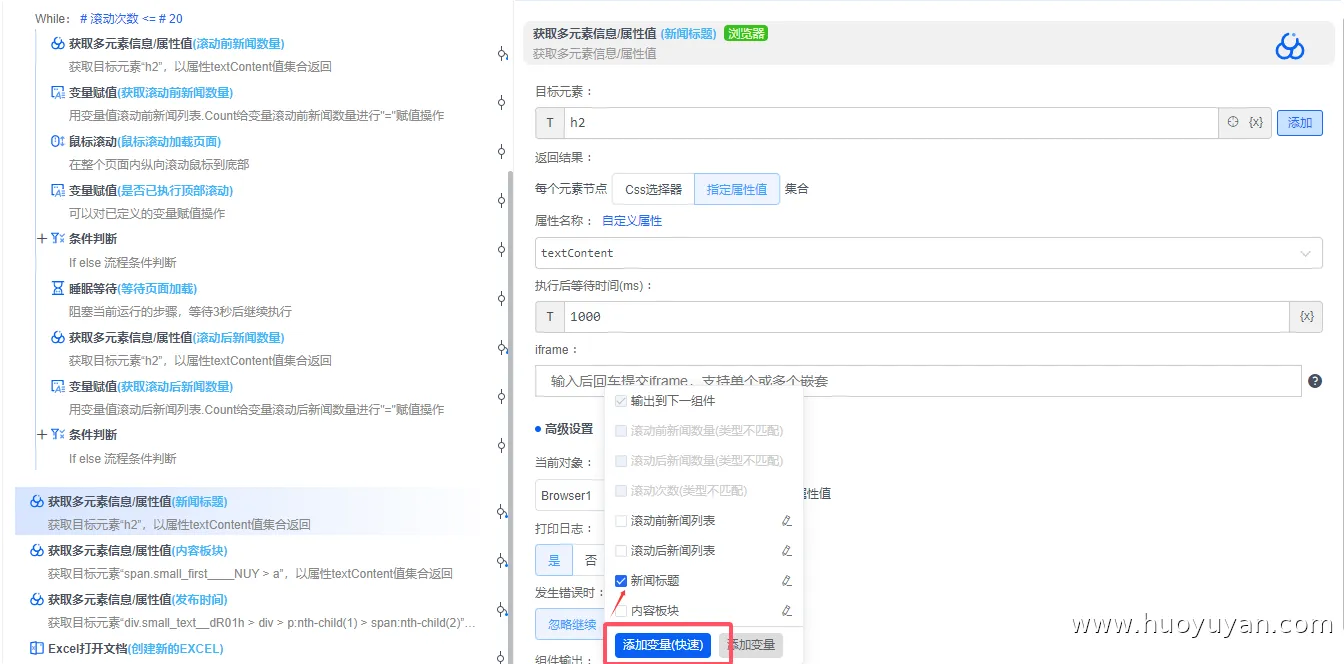Check the 内容板块 checkbox
The width and height of the screenshot is (1344, 664).
pos(622,610)
